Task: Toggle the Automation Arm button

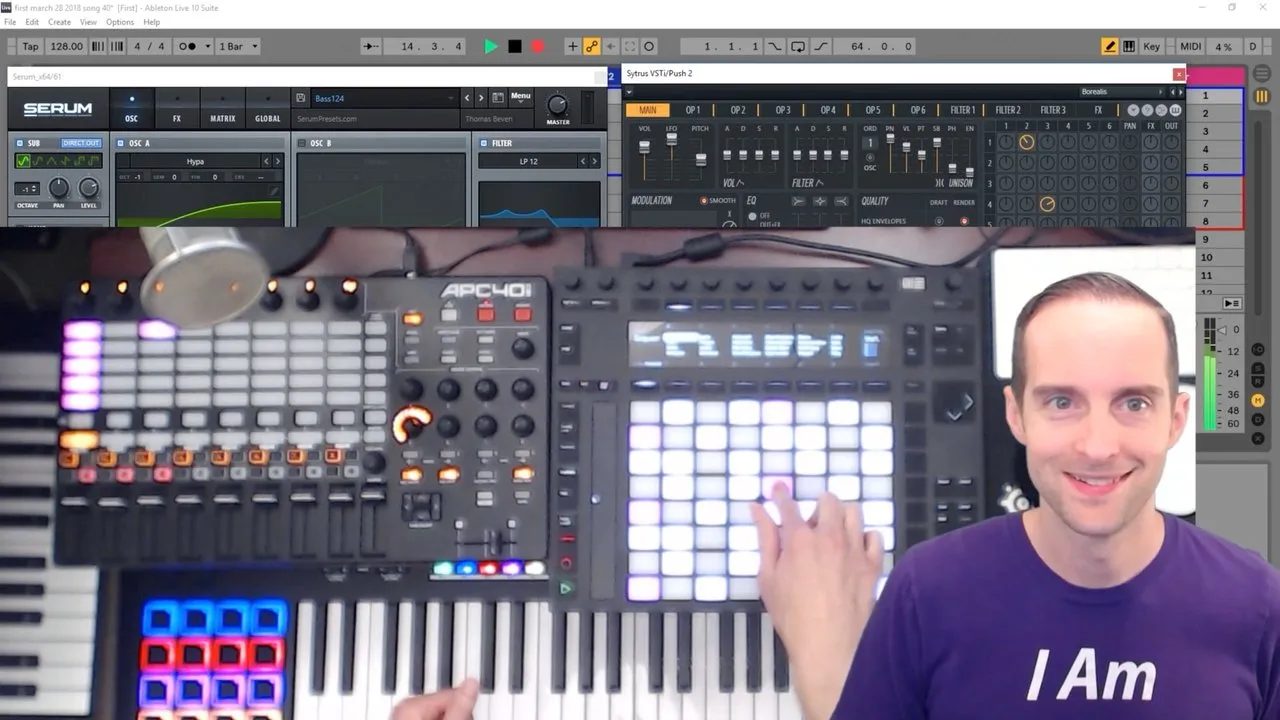Action: (592, 46)
